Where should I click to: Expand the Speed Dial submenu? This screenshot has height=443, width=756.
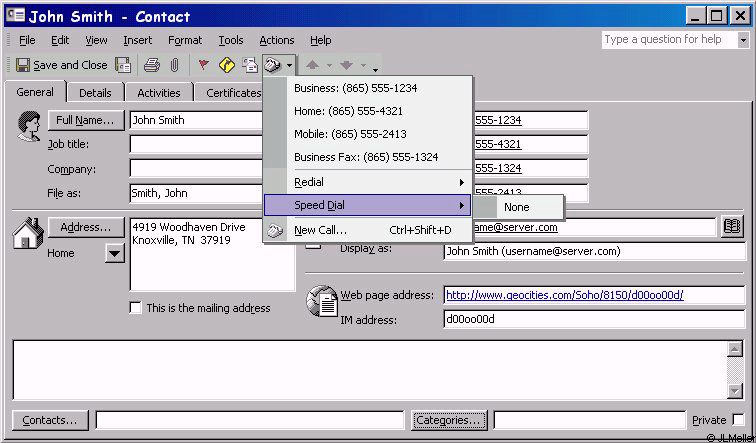point(367,205)
